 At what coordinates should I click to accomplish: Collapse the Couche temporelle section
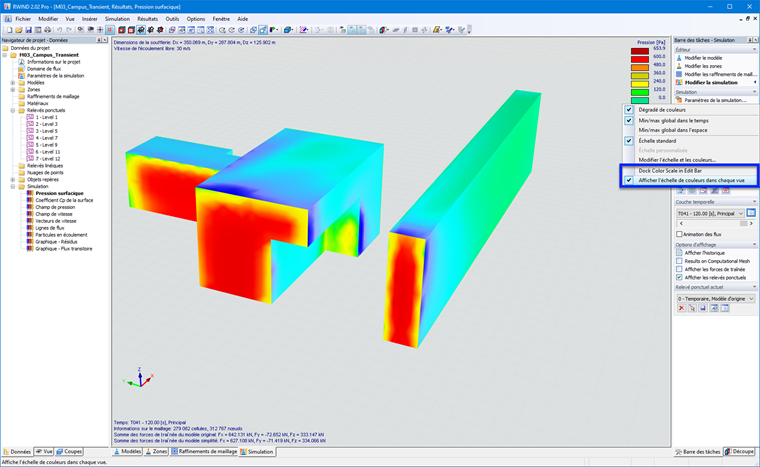pyautogui.click(x=754, y=202)
